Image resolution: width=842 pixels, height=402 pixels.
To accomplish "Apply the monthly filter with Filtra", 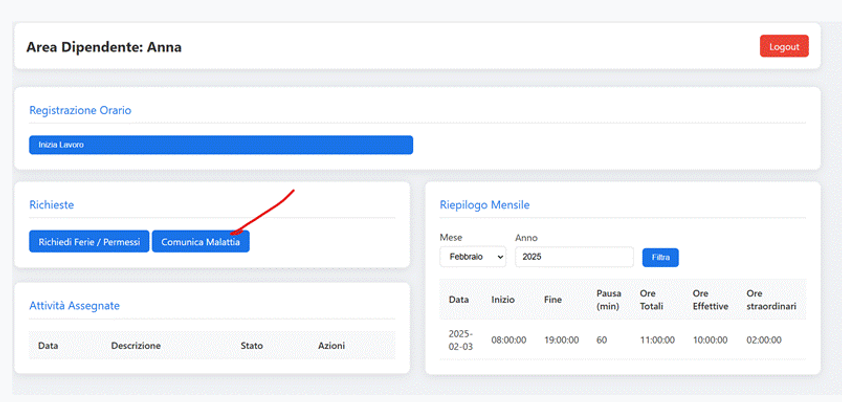I will [x=660, y=258].
